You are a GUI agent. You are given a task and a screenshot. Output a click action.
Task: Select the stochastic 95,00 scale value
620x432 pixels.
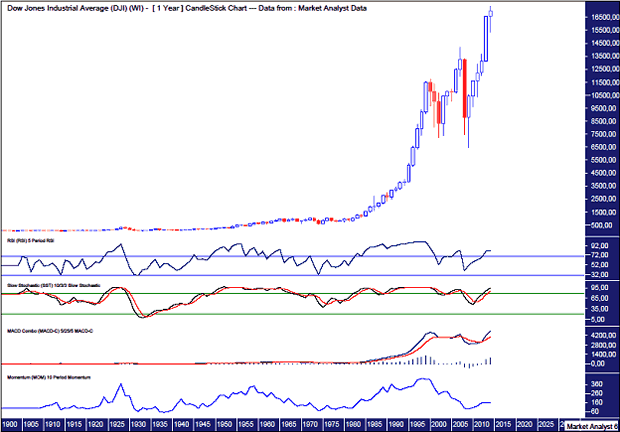[x=601, y=288]
